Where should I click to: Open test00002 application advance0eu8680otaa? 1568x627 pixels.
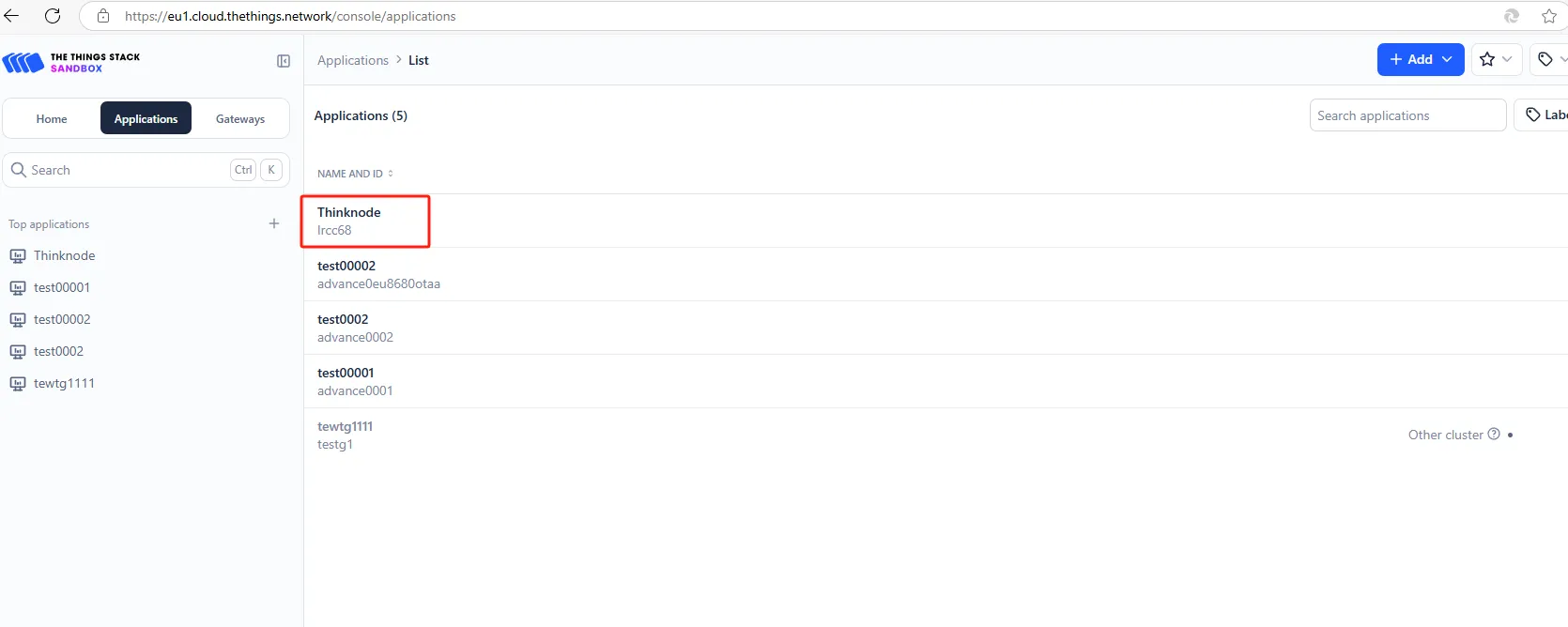(935, 274)
